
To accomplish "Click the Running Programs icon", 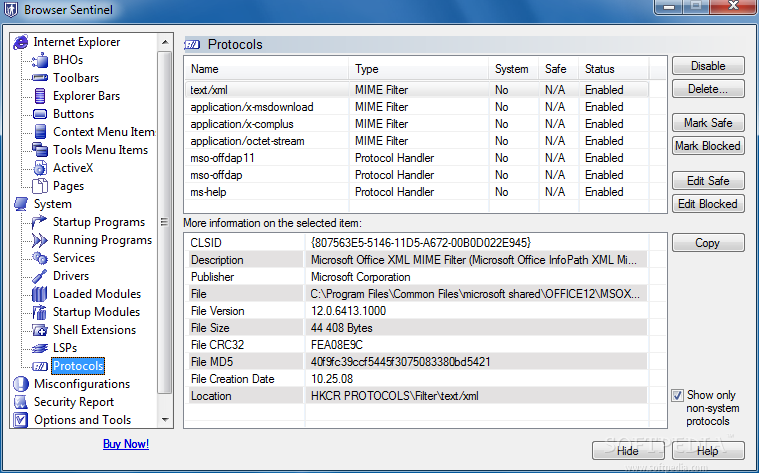I will [x=40, y=240].
